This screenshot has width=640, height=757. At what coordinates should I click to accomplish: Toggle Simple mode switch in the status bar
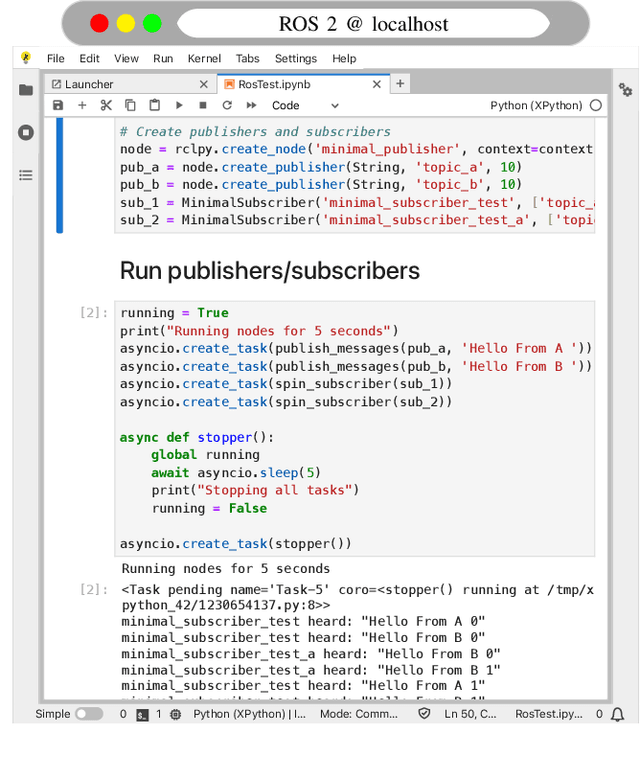tap(88, 714)
